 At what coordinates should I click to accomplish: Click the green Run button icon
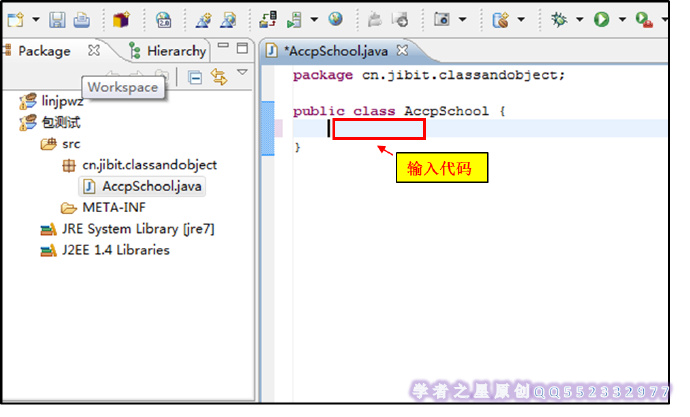click(x=601, y=19)
